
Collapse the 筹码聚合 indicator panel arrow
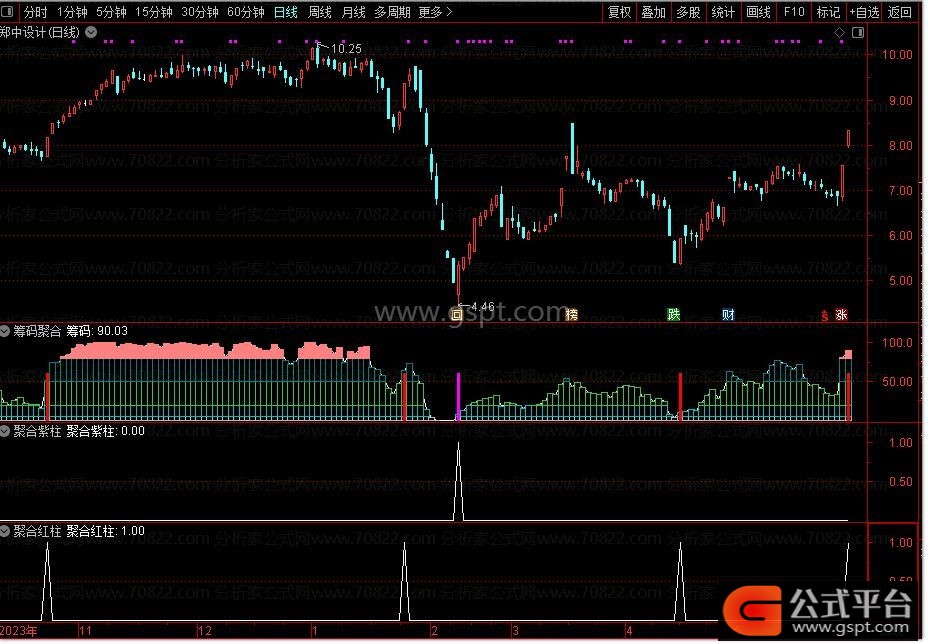(x=5, y=331)
